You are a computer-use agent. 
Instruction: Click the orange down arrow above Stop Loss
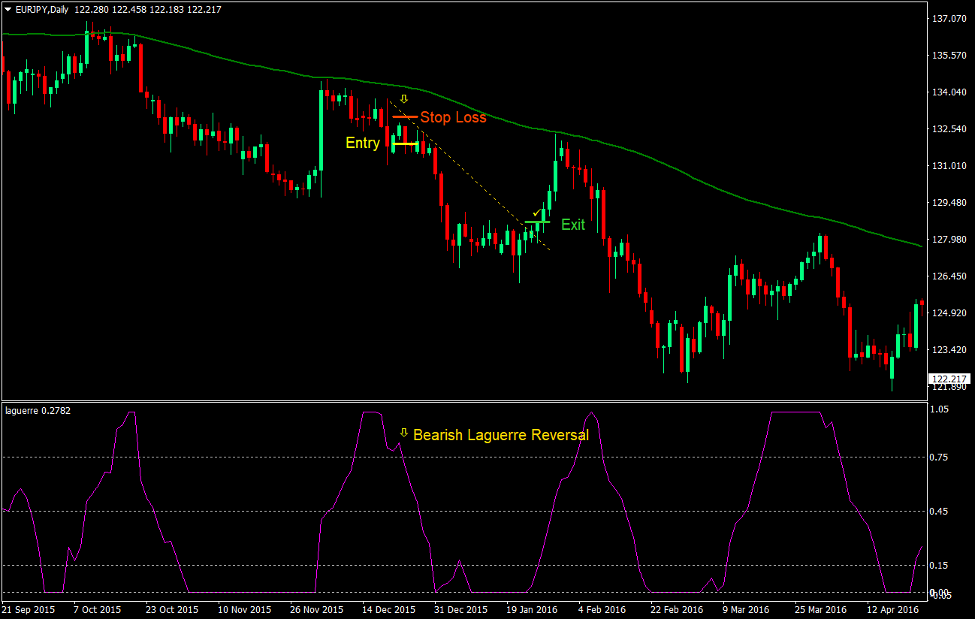404,100
